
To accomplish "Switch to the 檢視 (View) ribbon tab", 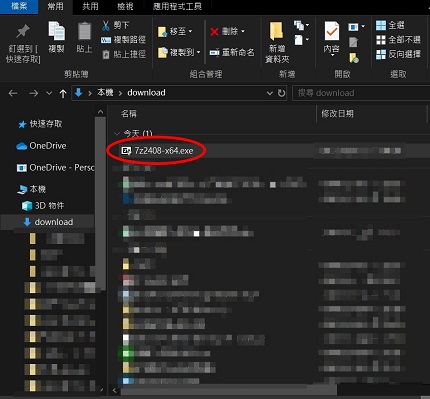I will pos(125,6).
